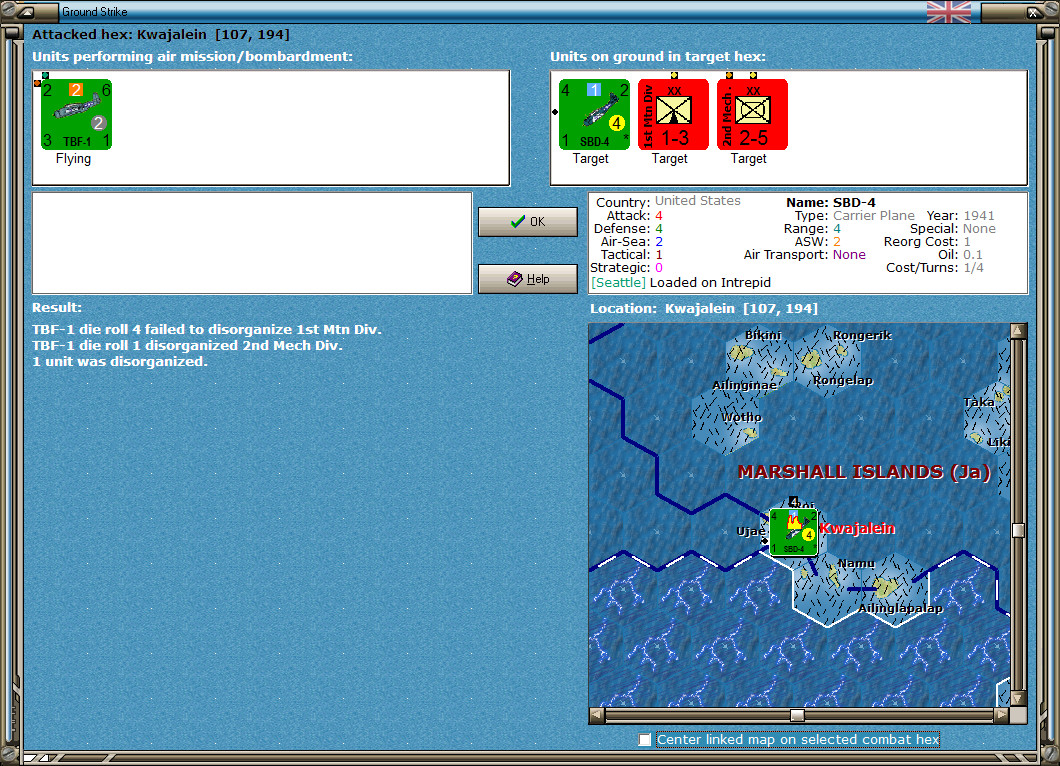
Task: Open the Help button
Action: pos(528,279)
